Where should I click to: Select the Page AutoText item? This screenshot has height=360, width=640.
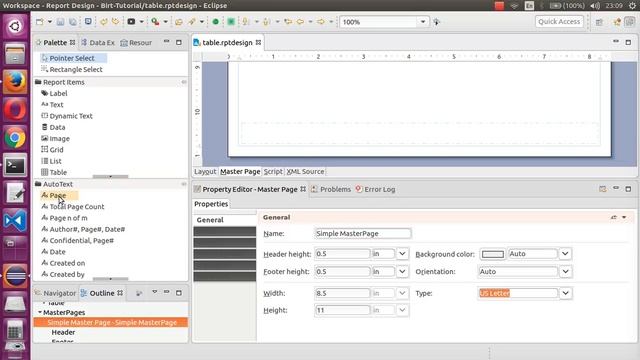58,196
